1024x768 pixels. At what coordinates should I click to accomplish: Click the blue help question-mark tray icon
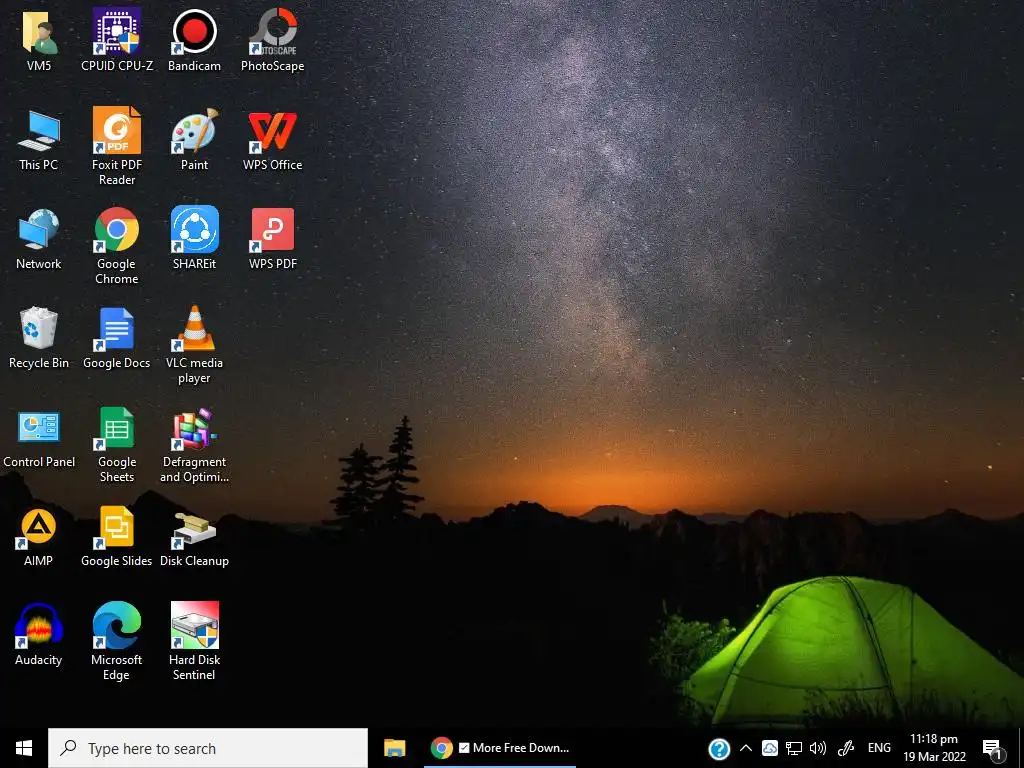coord(719,748)
